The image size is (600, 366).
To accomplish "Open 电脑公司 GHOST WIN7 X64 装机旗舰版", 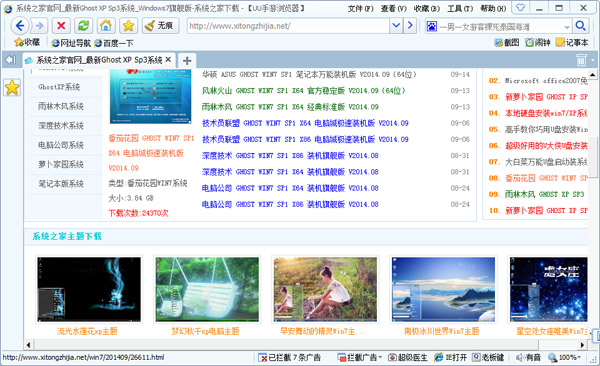I will pyautogui.click(x=290, y=188).
